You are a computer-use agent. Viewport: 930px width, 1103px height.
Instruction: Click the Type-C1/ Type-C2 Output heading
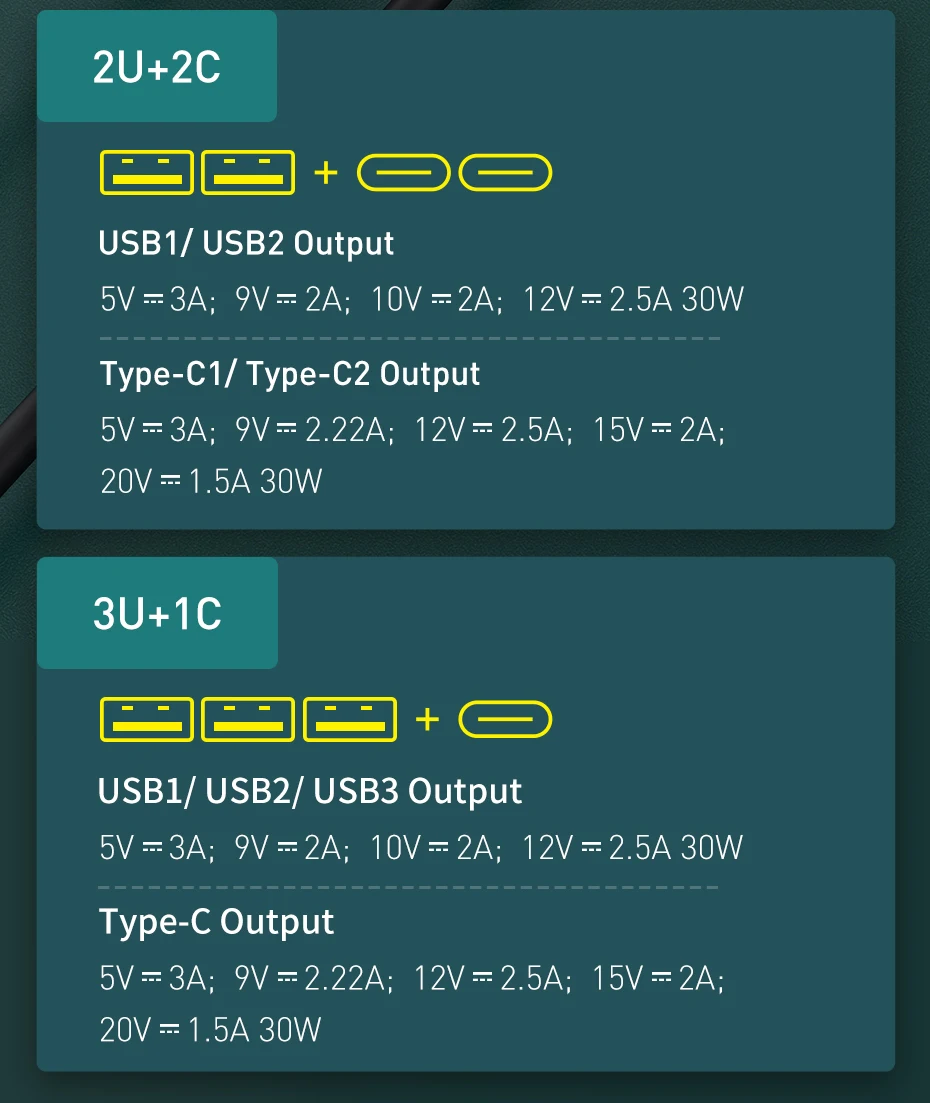pos(290,374)
